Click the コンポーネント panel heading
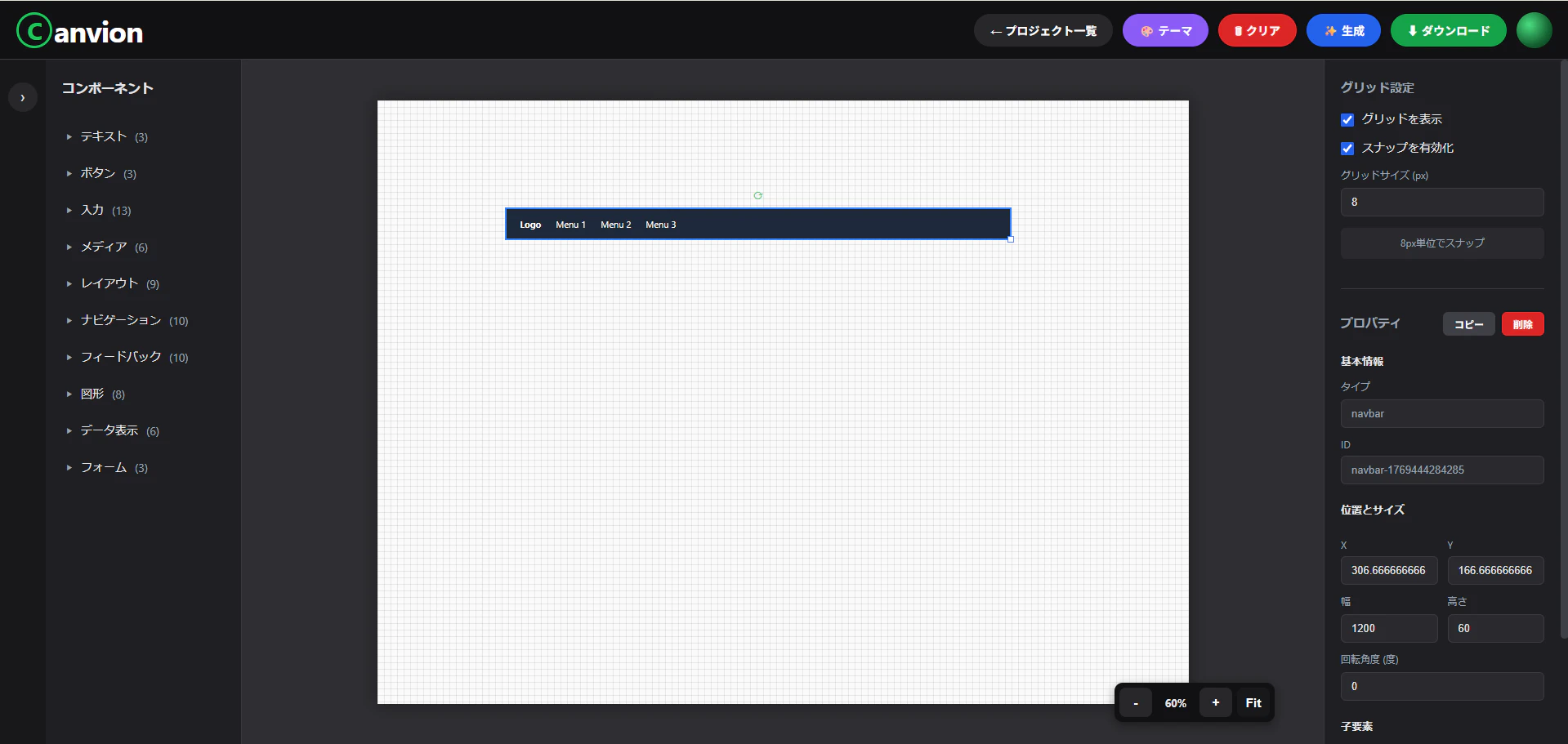Viewport: 1568px width, 744px height. [x=108, y=88]
